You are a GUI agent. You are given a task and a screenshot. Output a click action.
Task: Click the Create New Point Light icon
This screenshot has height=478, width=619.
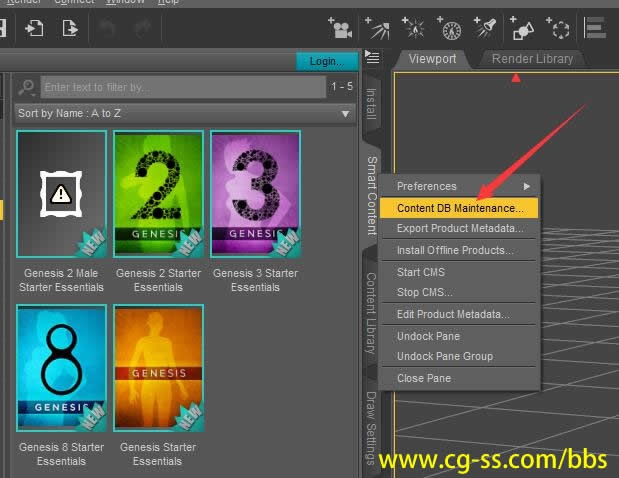tap(414, 29)
